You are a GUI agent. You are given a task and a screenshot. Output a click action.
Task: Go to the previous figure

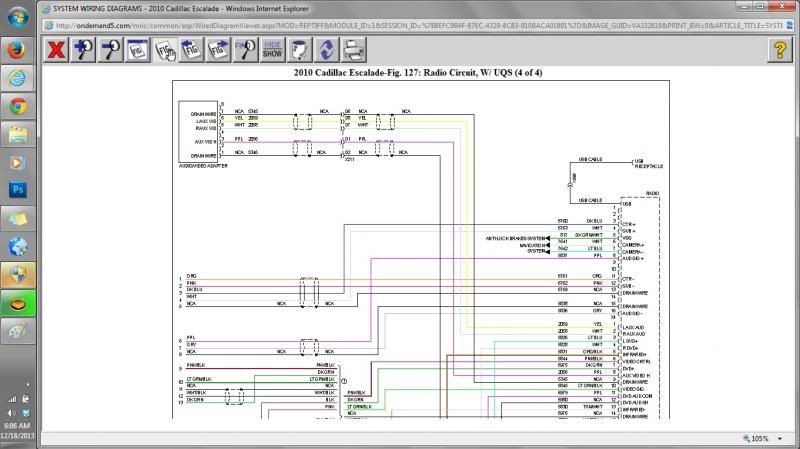191,50
